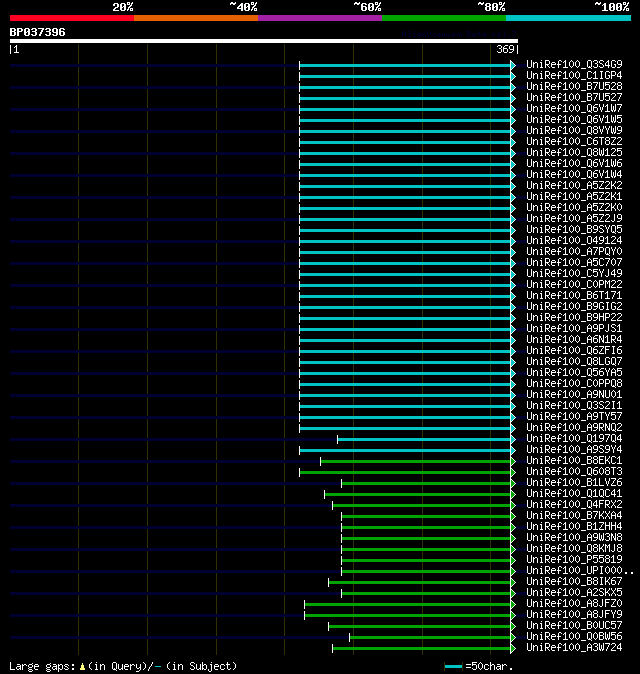
Task: Click the UniRef100_Q6V1W4 label
Action: pos(574,175)
